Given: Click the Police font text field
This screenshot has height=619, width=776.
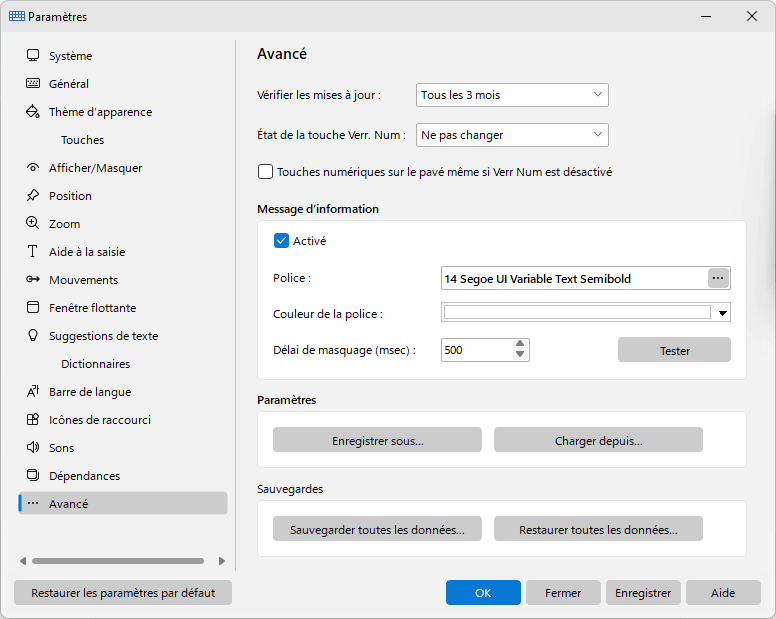Looking at the screenshot, I should point(574,279).
